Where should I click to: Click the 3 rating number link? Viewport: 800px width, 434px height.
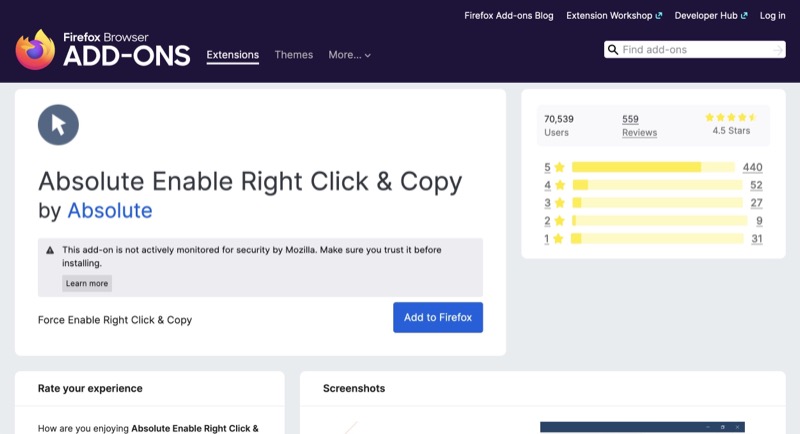(x=547, y=203)
